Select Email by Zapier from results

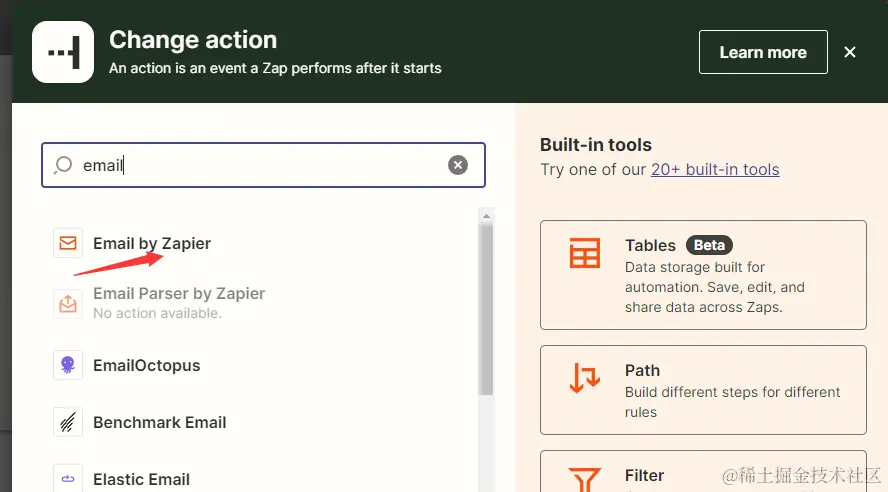pos(152,243)
